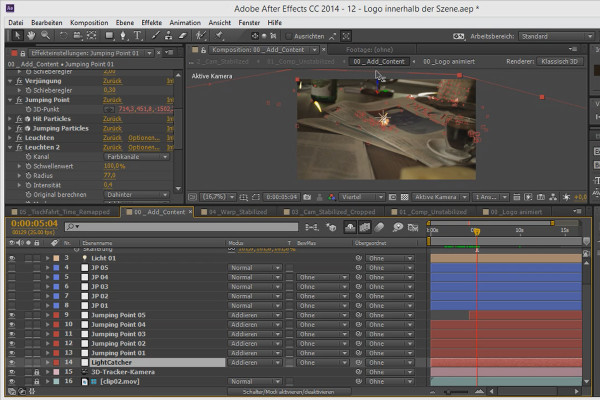Screen dimensions: 600x400
Task: Select the Pan Behind anchor tool
Action: (91, 36)
